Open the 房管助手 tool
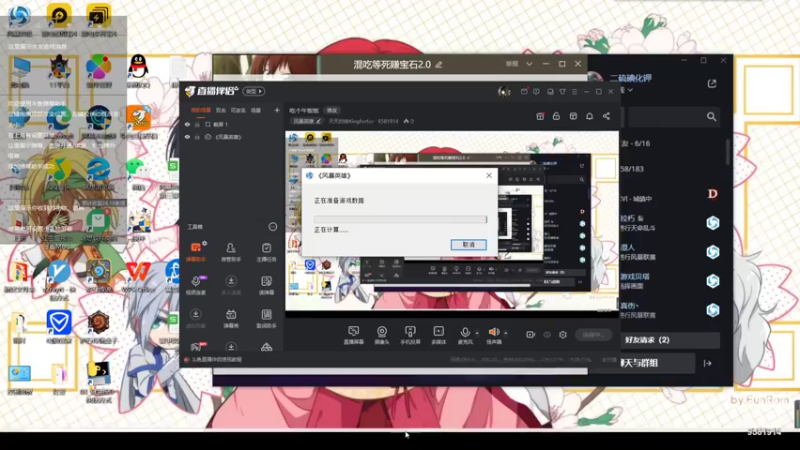The height and width of the screenshot is (450, 800). click(231, 252)
